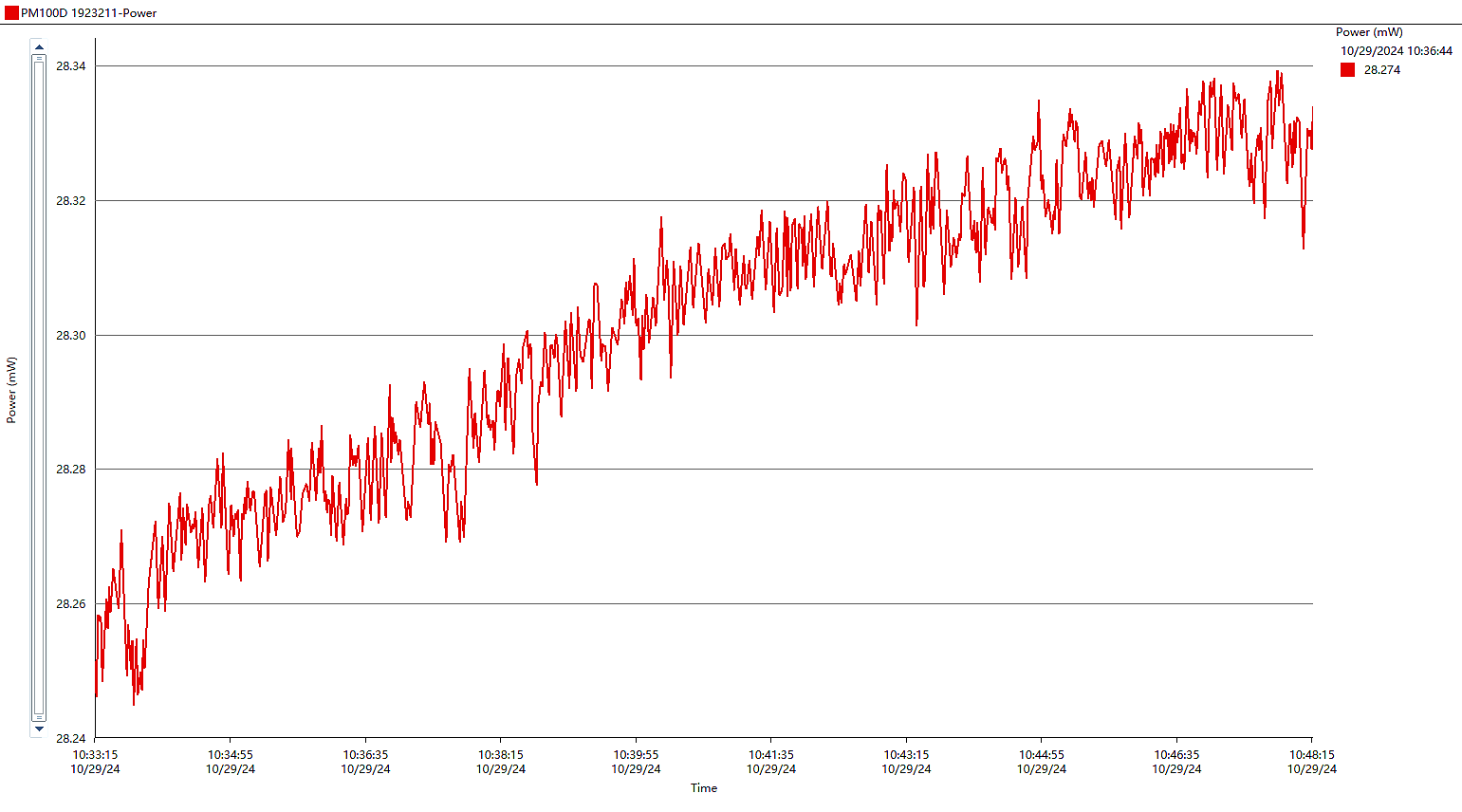Click the 10:43:15 time axis label
The image size is (1462, 812).
click(906, 762)
